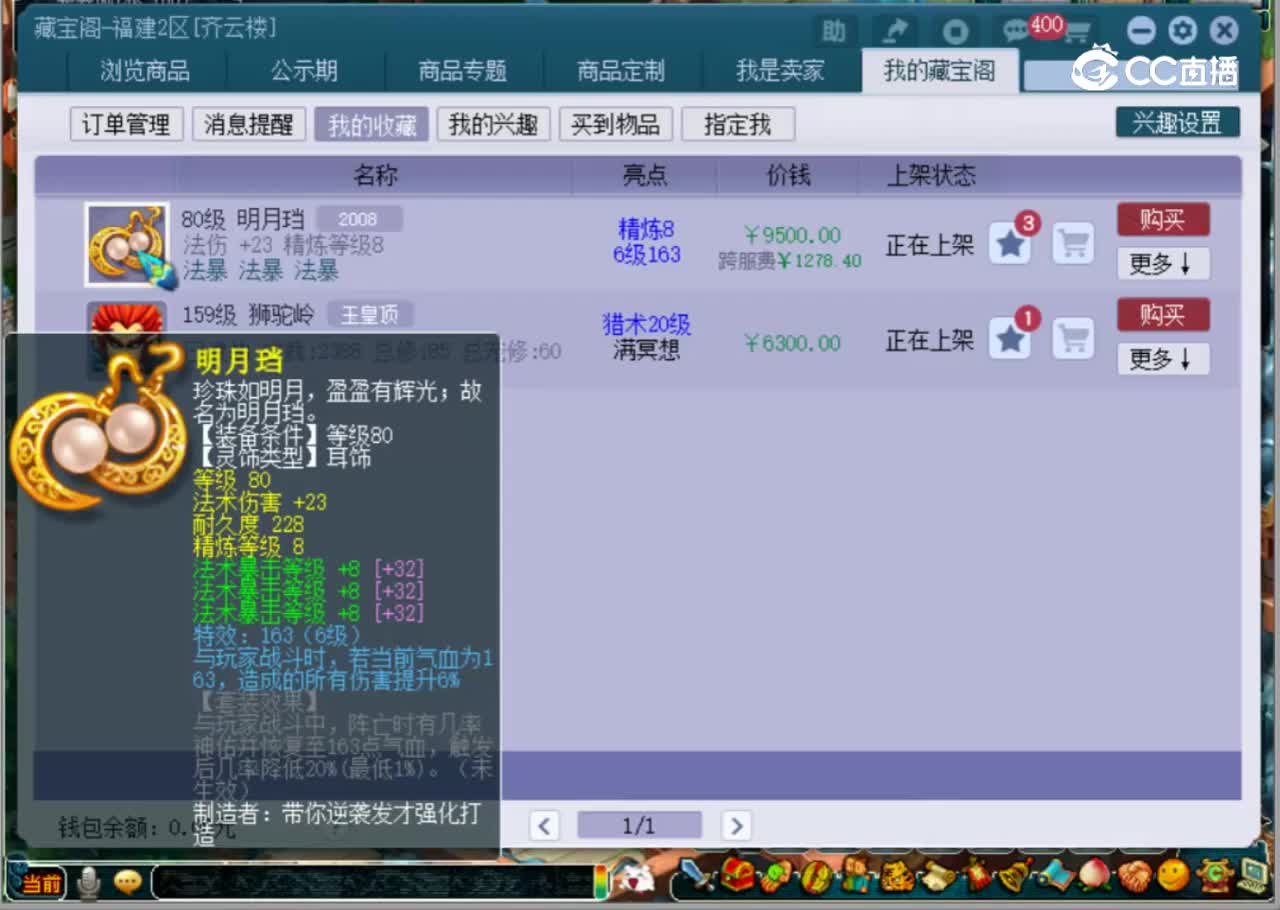Open the 商品定制 tab
This screenshot has height=910, width=1280.
[621, 71]
